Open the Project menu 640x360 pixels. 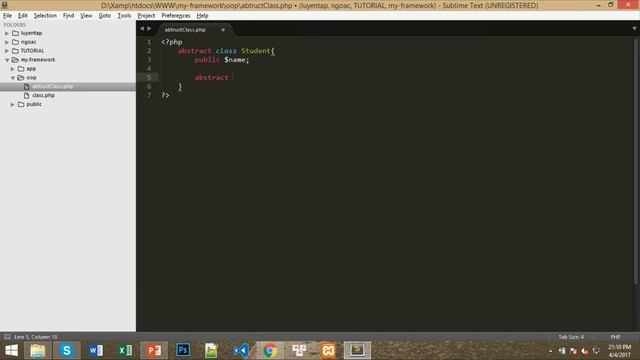point(146,16)
